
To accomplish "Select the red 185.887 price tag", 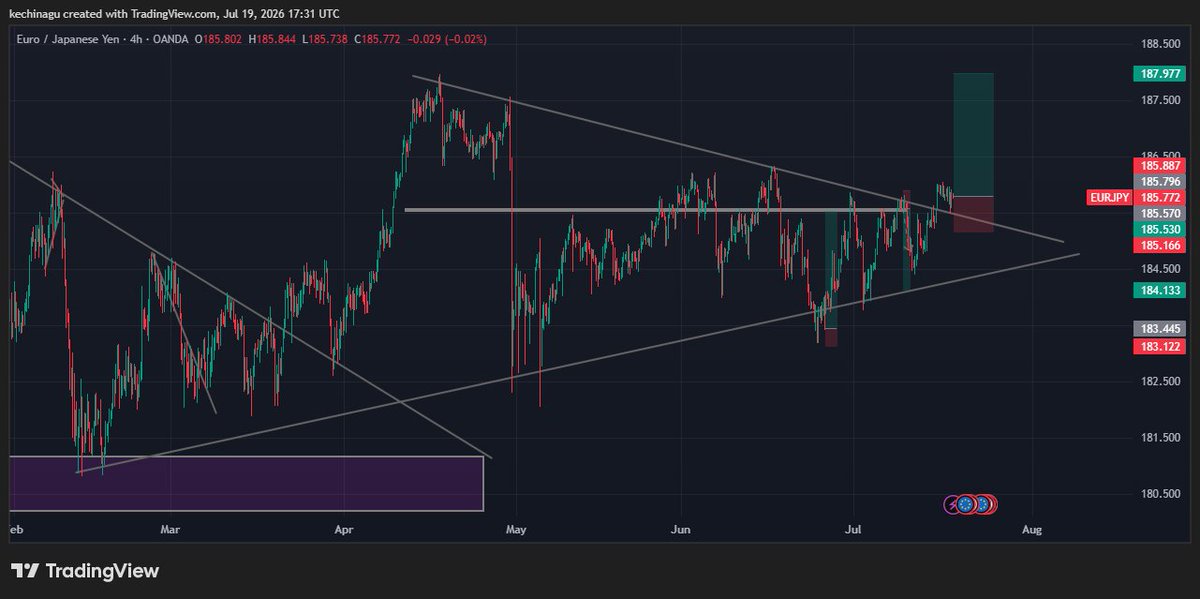I will click(x=1158, y=166).
